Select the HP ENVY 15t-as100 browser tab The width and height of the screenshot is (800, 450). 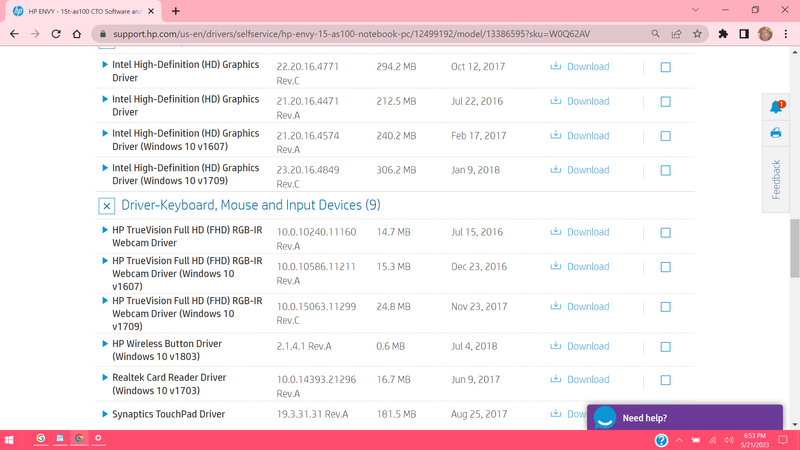[x=83, y=11]
